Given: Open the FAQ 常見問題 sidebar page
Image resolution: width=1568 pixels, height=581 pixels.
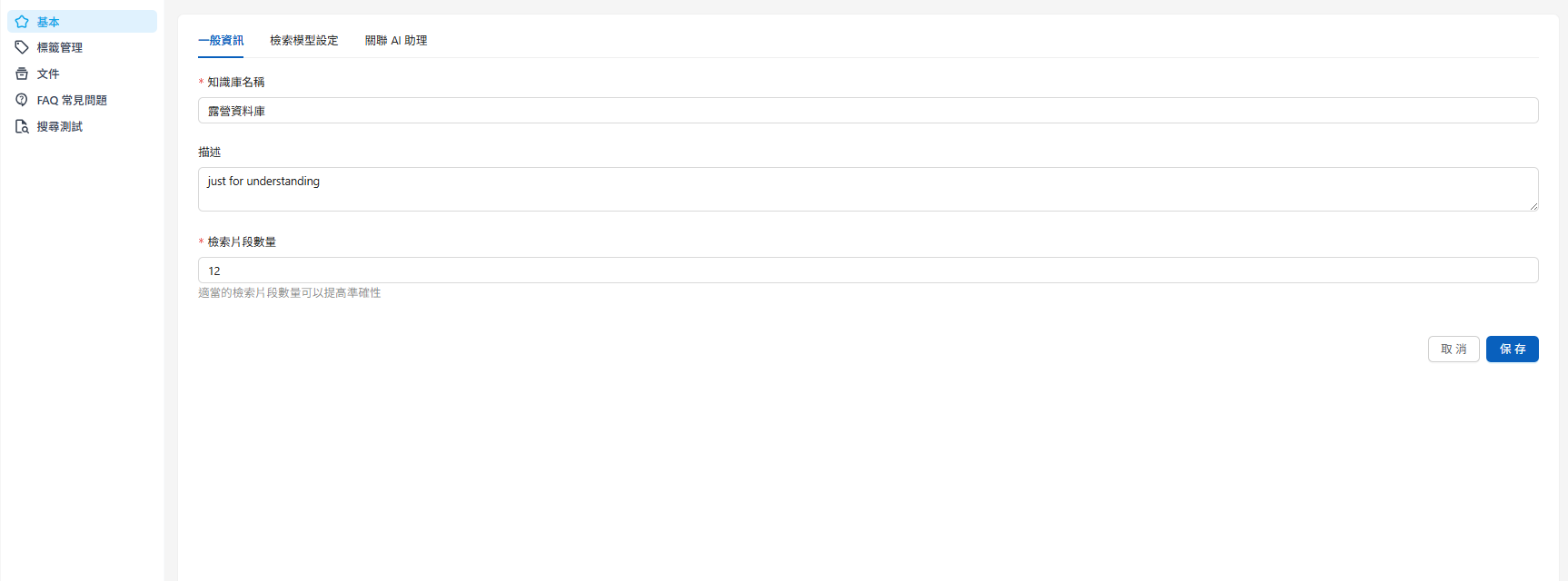Looking at the screenshot, I should [72, 100].
